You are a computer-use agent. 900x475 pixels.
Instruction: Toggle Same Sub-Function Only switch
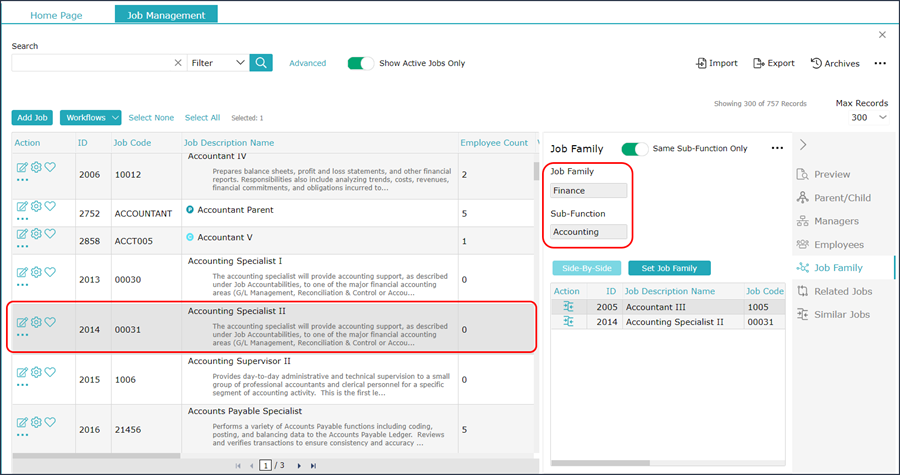(x=634, y=149)
